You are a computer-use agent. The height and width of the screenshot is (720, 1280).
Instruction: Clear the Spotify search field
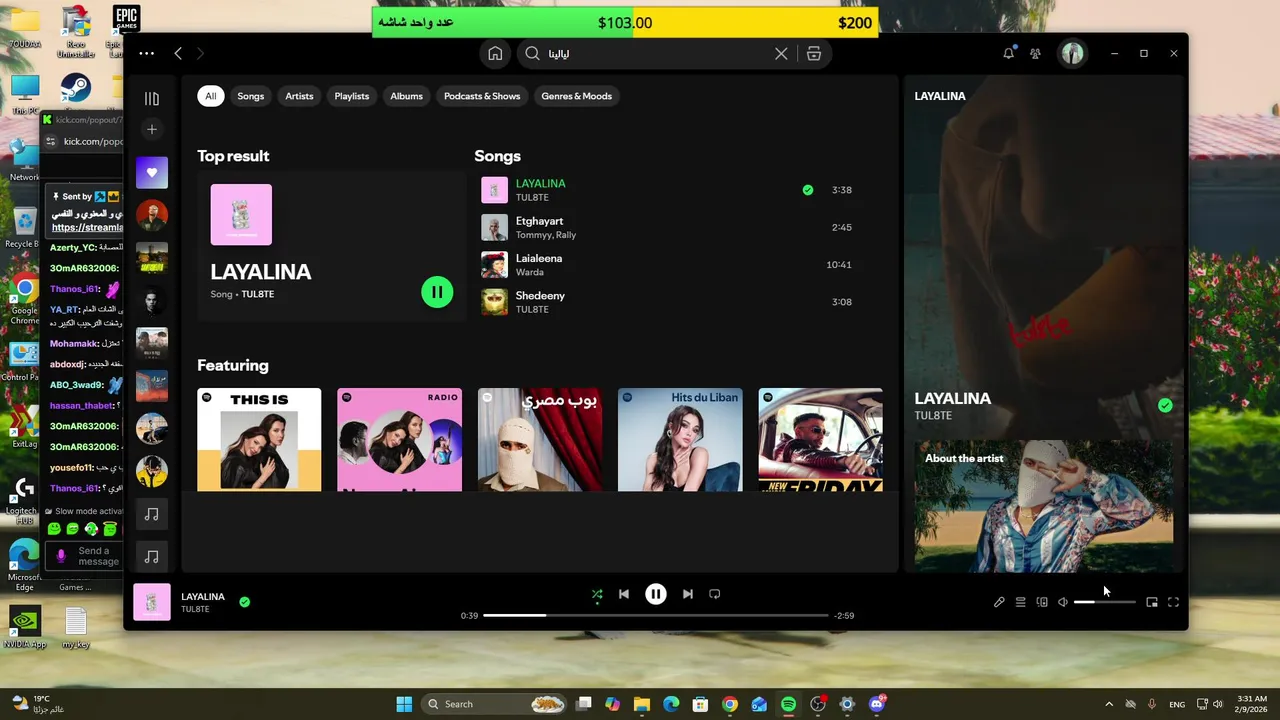tap(781, 54)
